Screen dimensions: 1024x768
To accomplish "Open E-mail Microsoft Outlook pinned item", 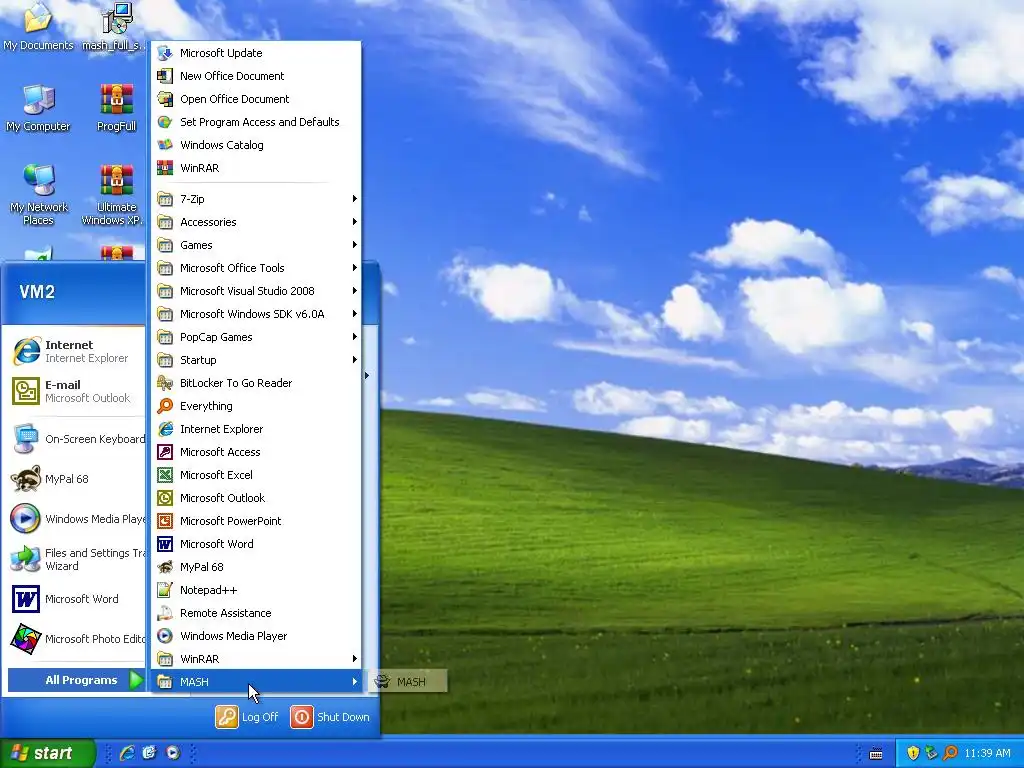I will pyautogui.click(x=75, y=391).
